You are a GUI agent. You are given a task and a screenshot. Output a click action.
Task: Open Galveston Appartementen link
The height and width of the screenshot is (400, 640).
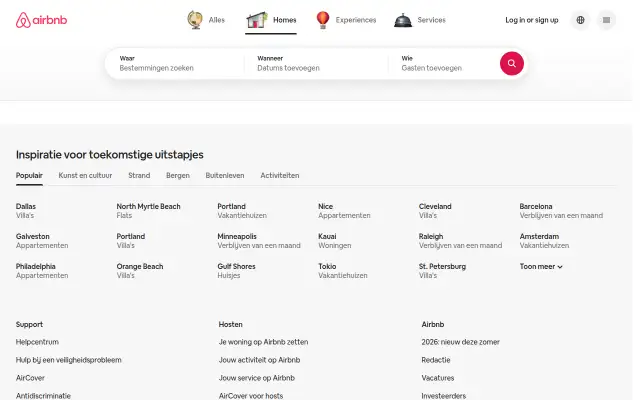(42, 241)
